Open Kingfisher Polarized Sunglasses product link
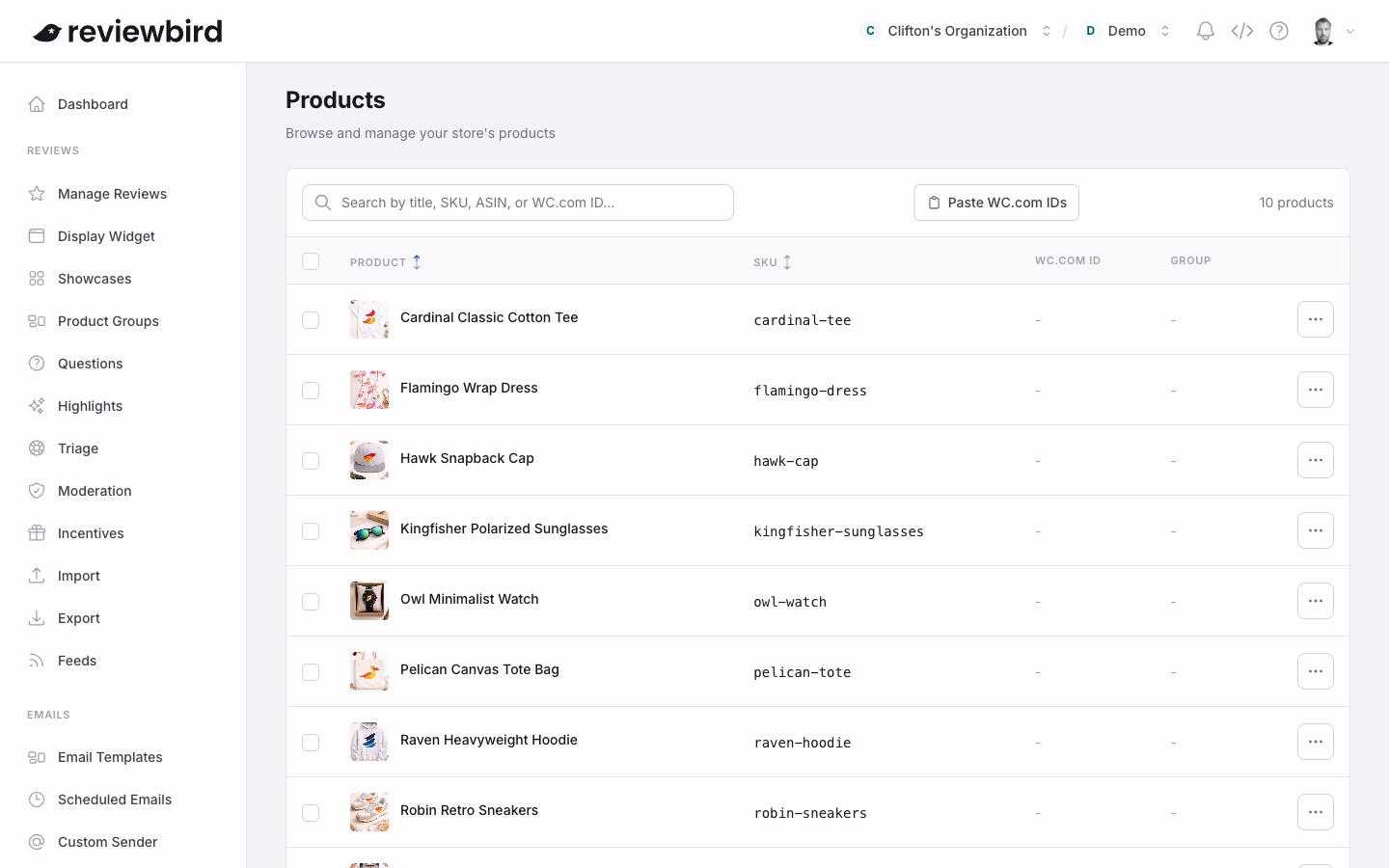1389x868 pixels. (504, 529)
